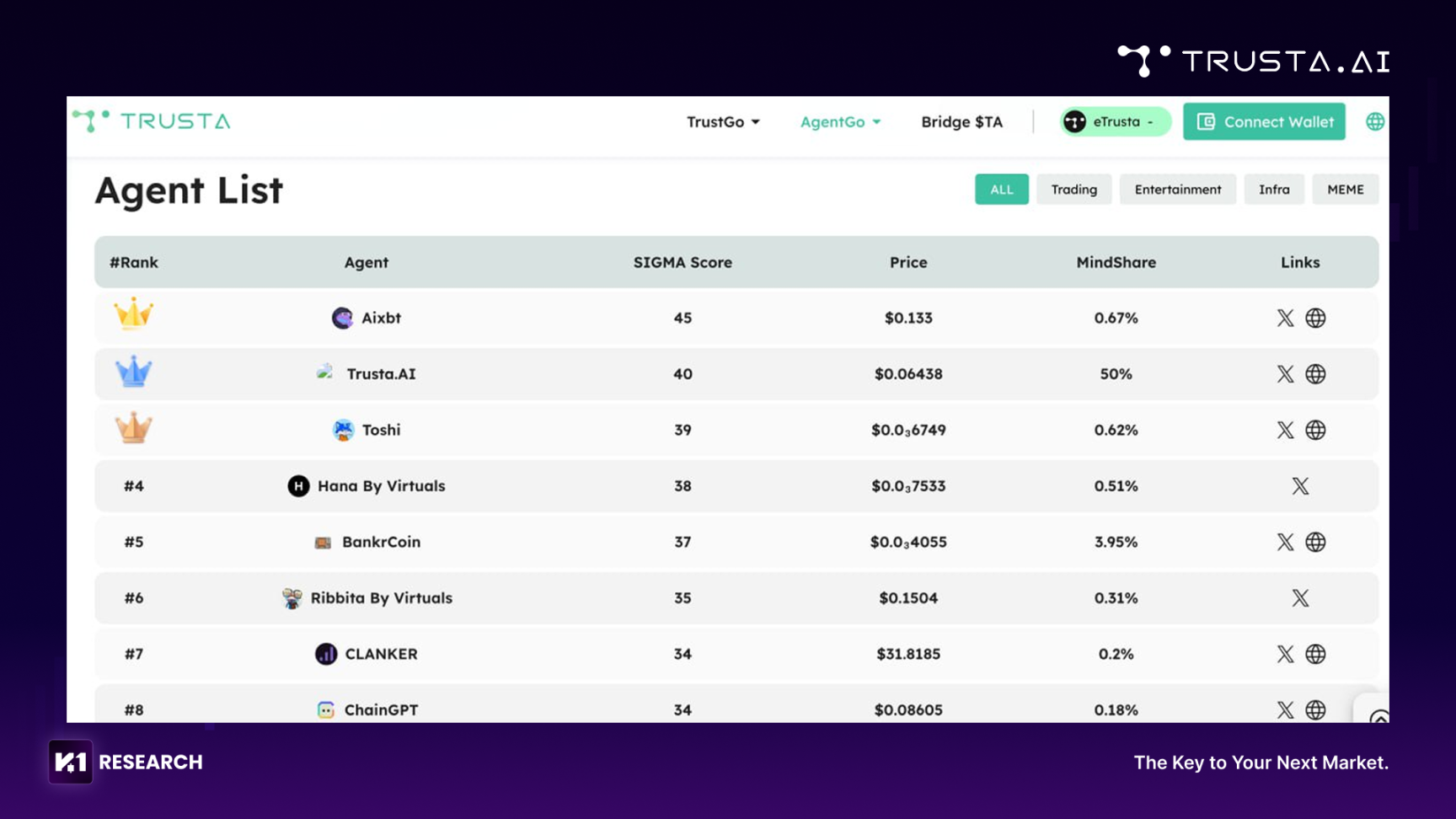Open Toshi's X (Twitter) link icon

pyautogui.click(x=1284, y=430)
